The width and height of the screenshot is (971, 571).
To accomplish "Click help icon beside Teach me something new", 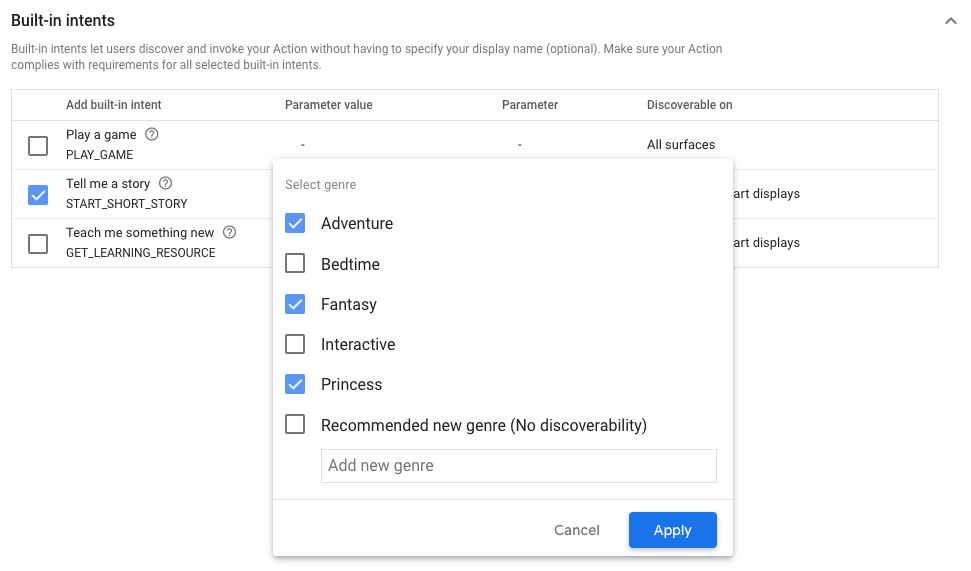I will 230,232.
